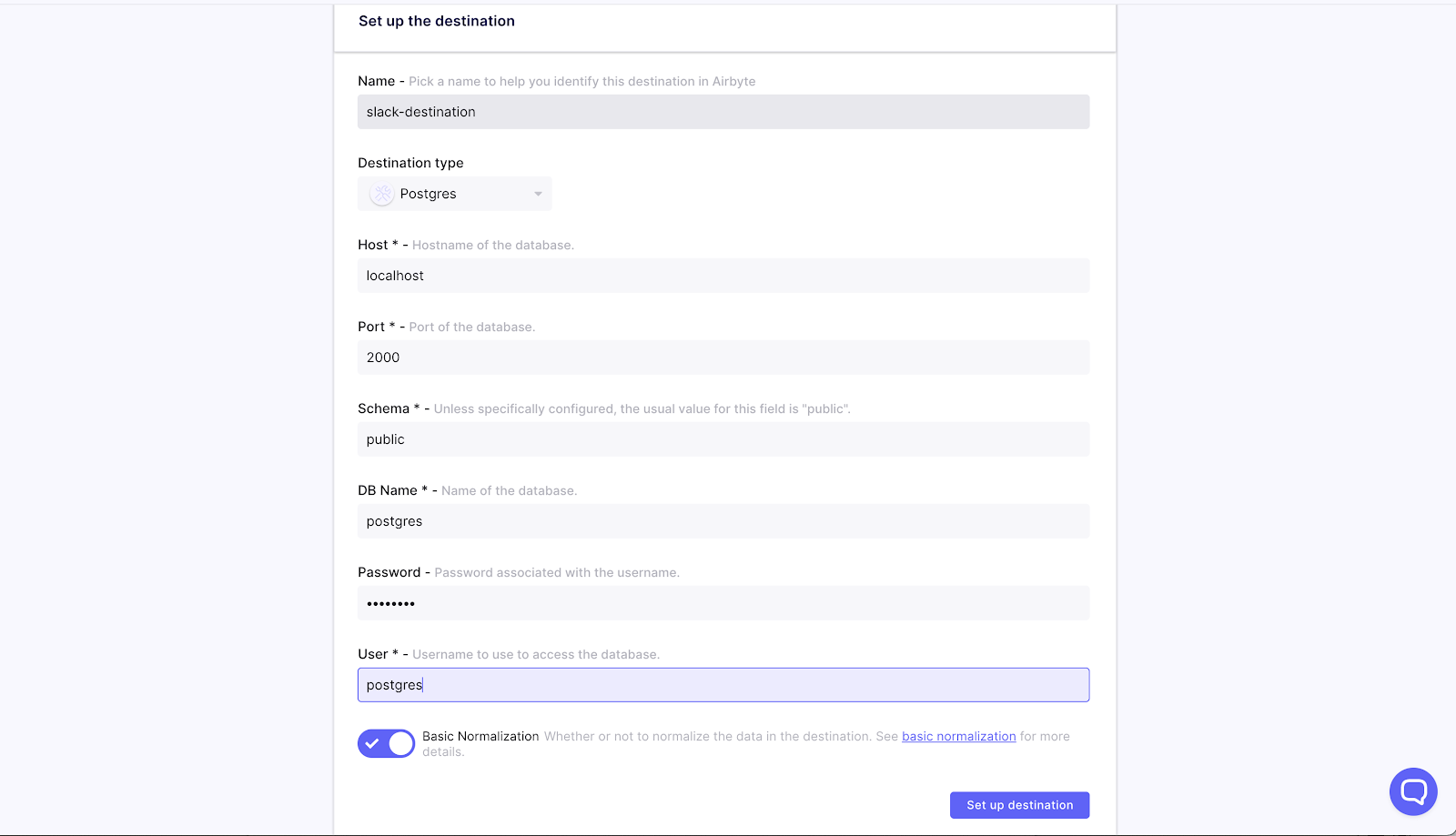Toggle off Basic Normalization
Image resolution: width=1456 pixels, height=836 pixels.
(x=386, y=743)
